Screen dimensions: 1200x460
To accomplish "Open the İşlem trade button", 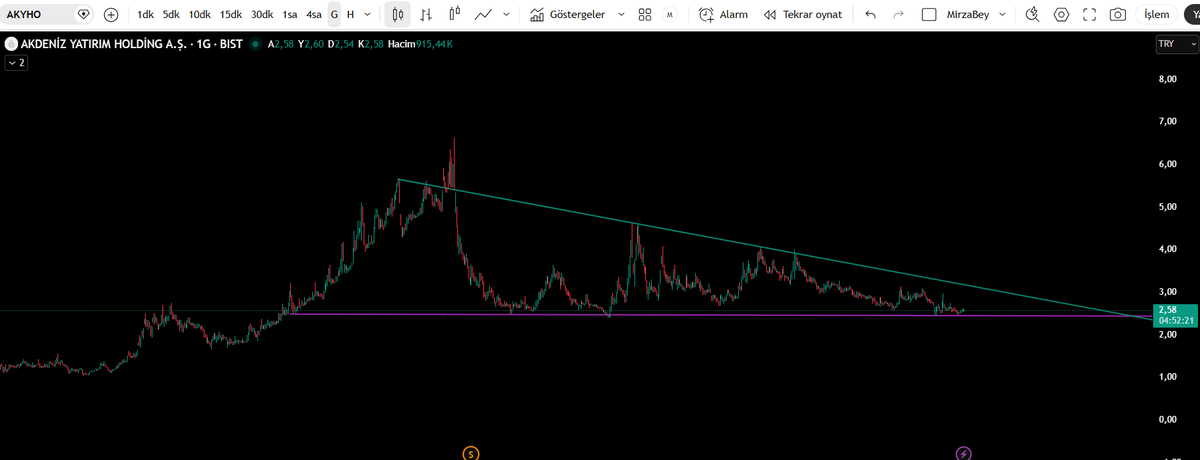I will (x=1155, y=15).
